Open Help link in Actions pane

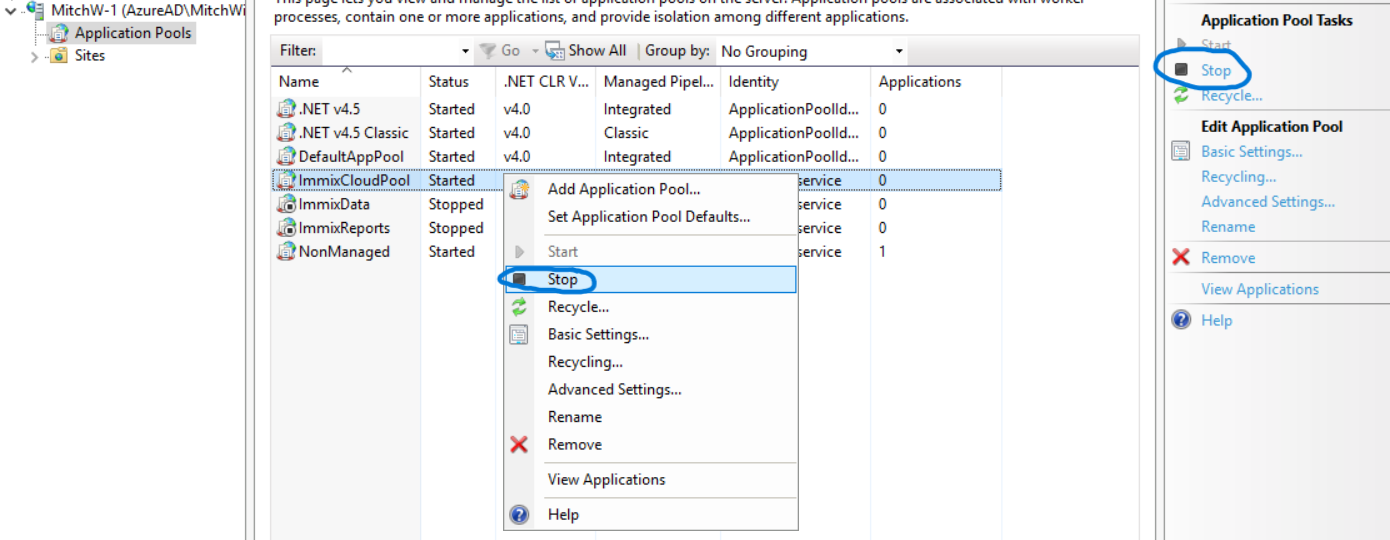(x=1217, y=321)
